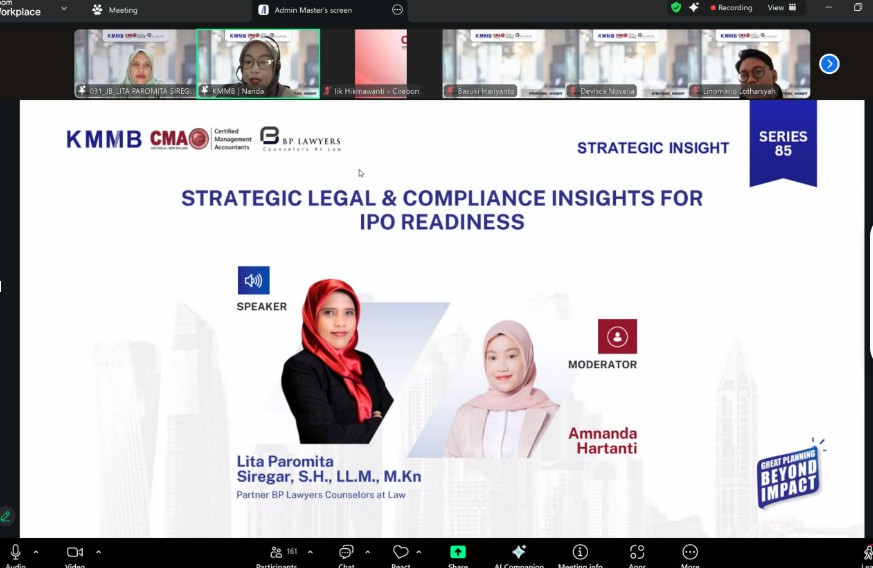The height and width of the screenshot is (568, 873).
Task: Click the Amnanda Hartanti name text
Action: click(x=602, y=440)
